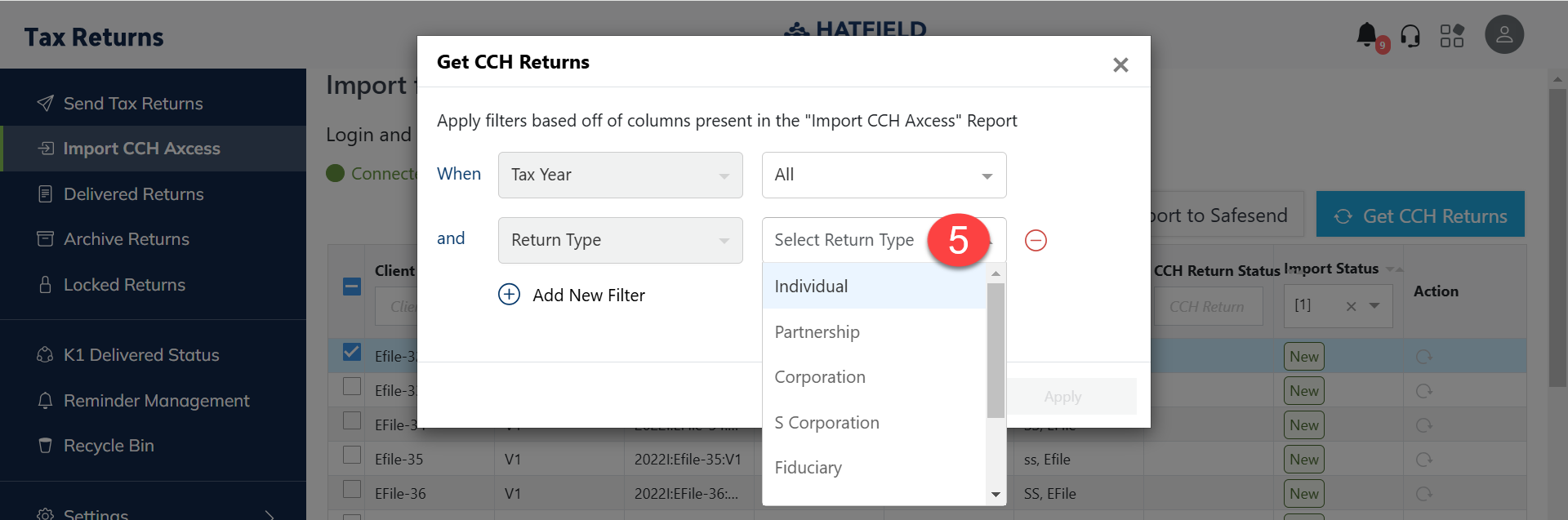Screen dimensions: 1568x520
Task: Check the Efile-35 row checkbox
Action: click(352, 455)
